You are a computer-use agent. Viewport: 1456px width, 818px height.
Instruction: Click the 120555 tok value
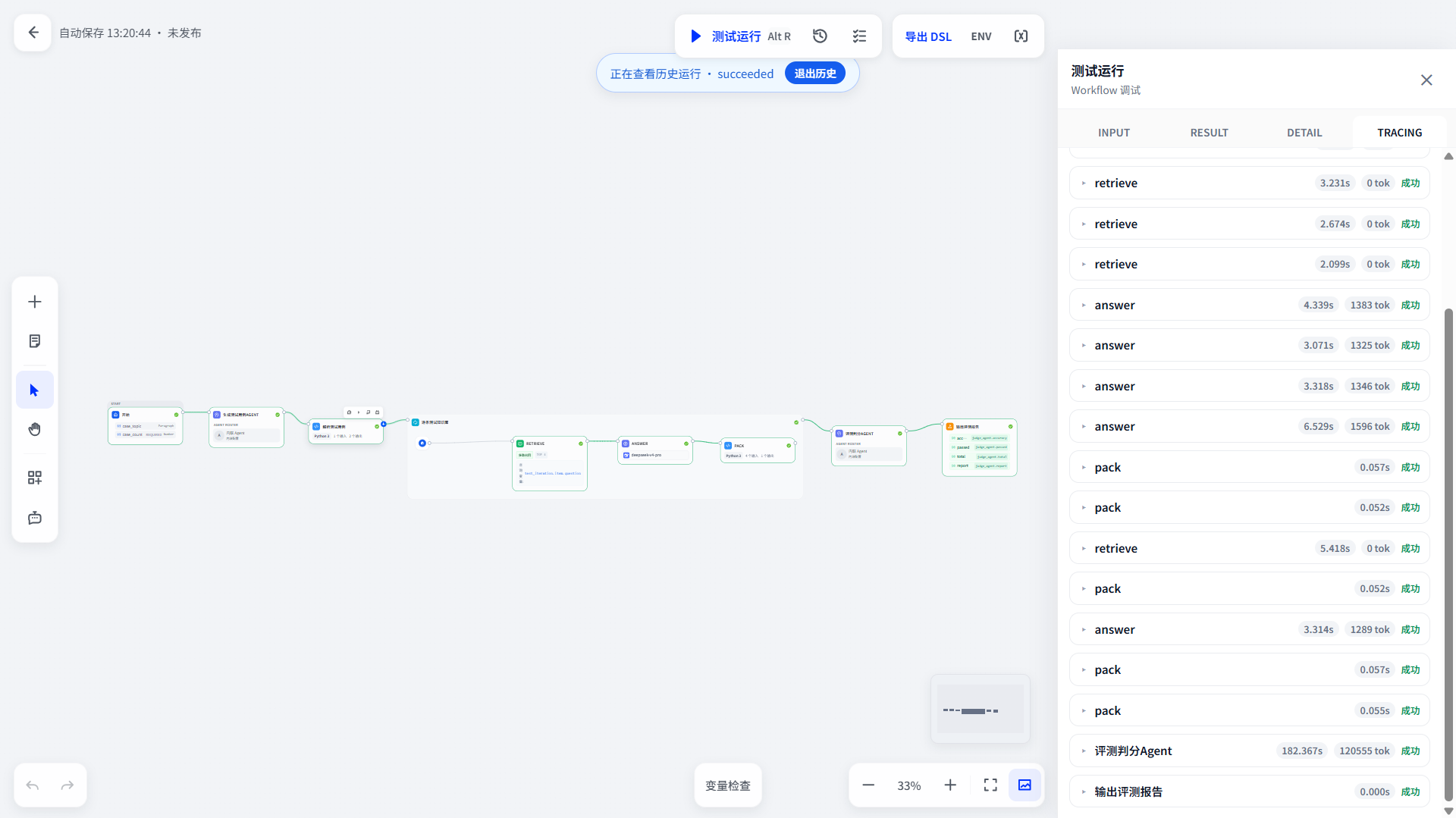point(1364,751)
